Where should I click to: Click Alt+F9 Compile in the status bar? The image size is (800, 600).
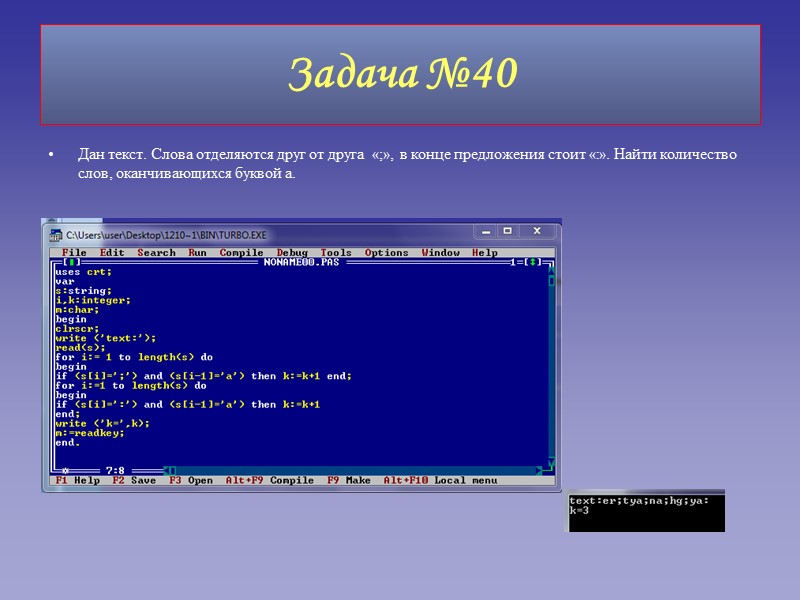click(270, 480)
